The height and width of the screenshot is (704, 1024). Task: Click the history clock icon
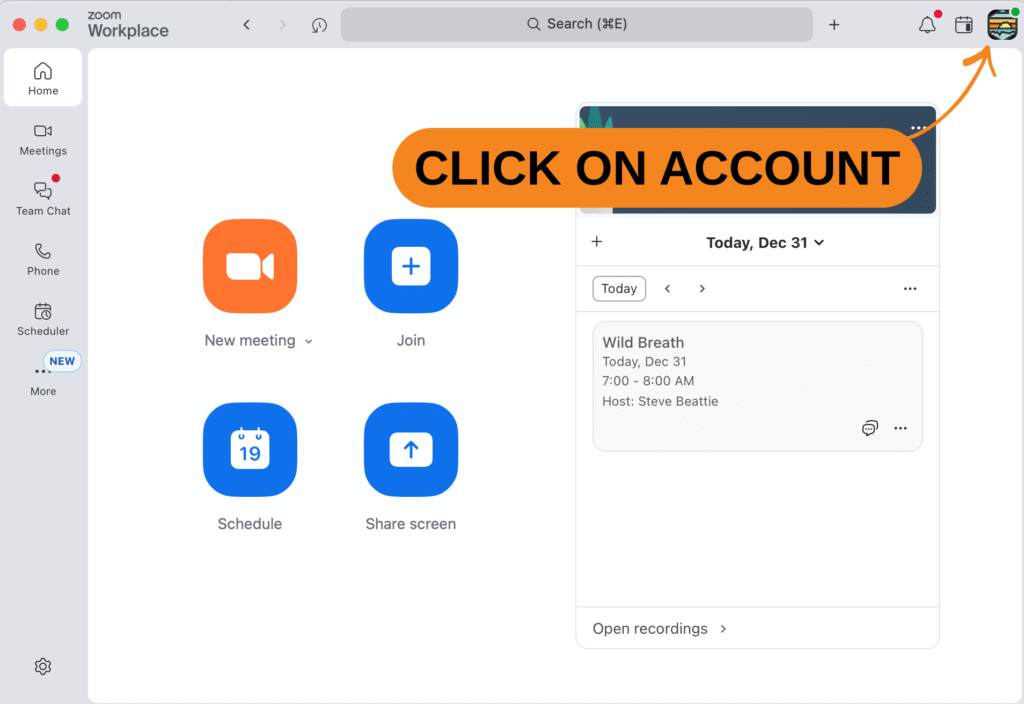click(x=319, y=25)
